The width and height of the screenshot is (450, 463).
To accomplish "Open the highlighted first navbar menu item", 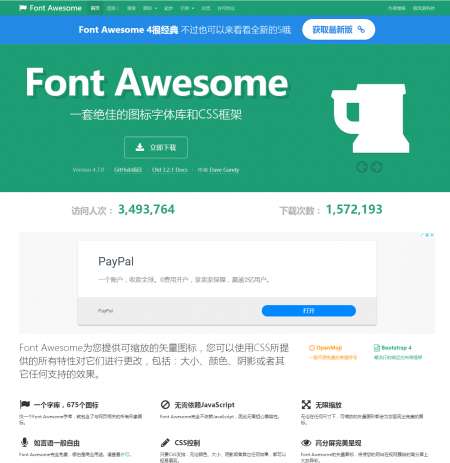I will click(x=95, y=8).
